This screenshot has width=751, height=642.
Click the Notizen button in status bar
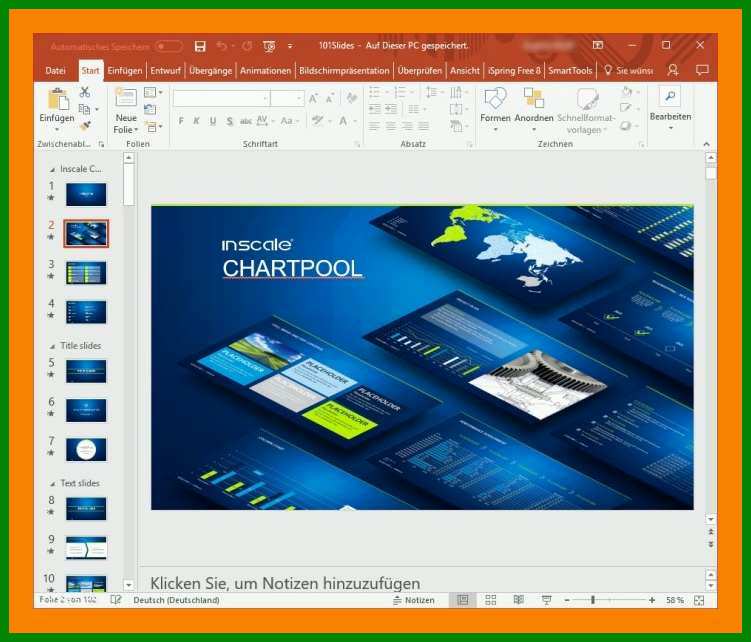click(x=414, y=600)
